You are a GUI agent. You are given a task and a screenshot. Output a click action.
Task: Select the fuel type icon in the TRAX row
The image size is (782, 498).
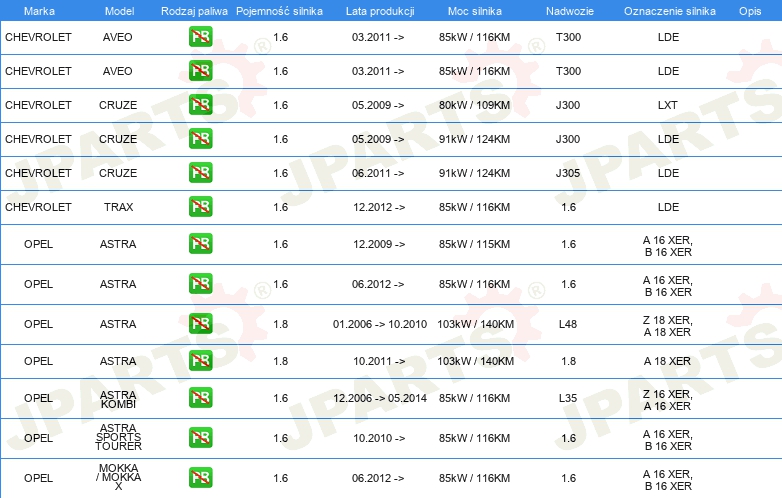tap(200, 207)
